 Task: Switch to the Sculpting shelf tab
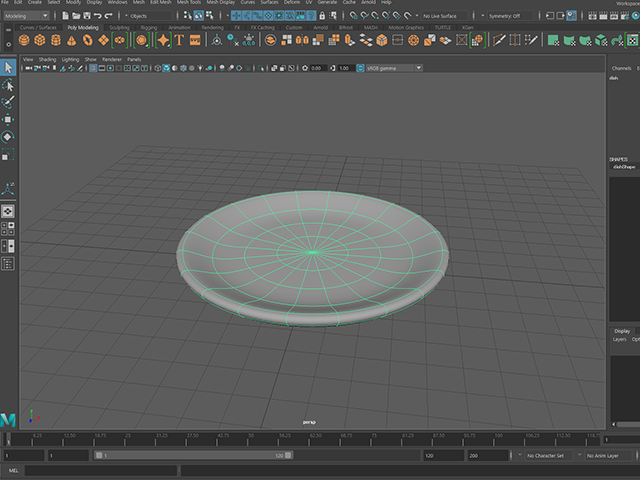click(119, 27)
